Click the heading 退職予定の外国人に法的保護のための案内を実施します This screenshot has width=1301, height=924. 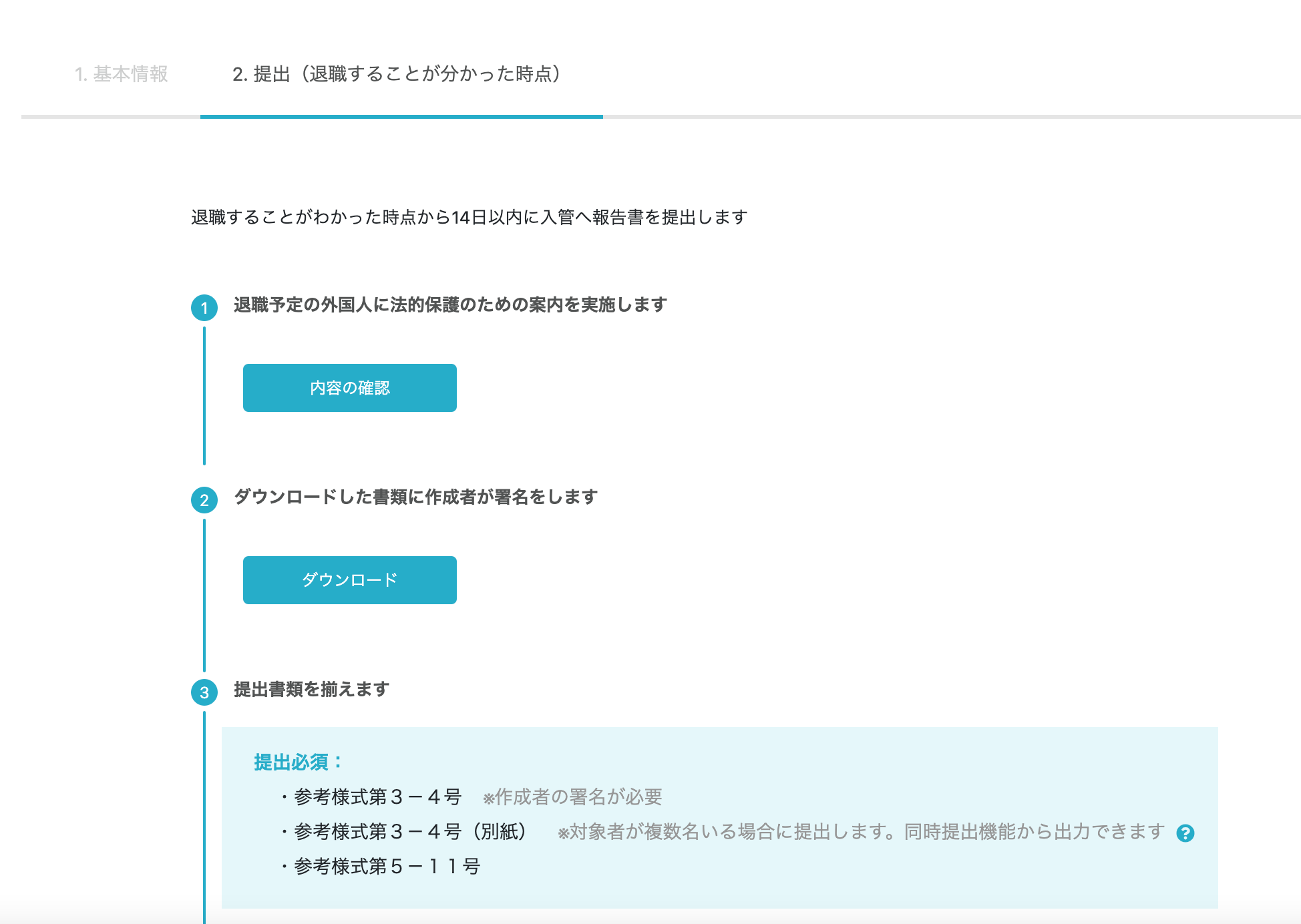tap(450, 305)
